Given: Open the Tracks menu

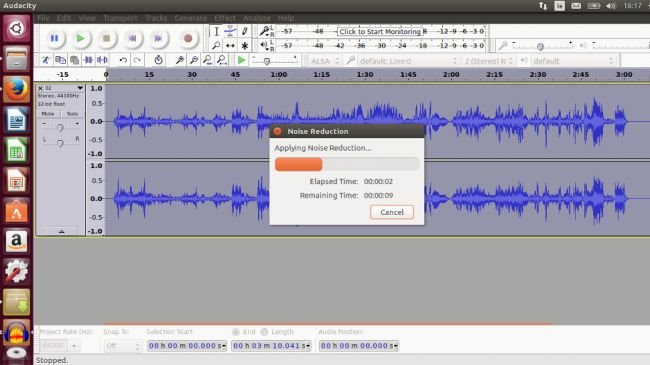Looking at the screenshot, I should [x=156, y=18].
